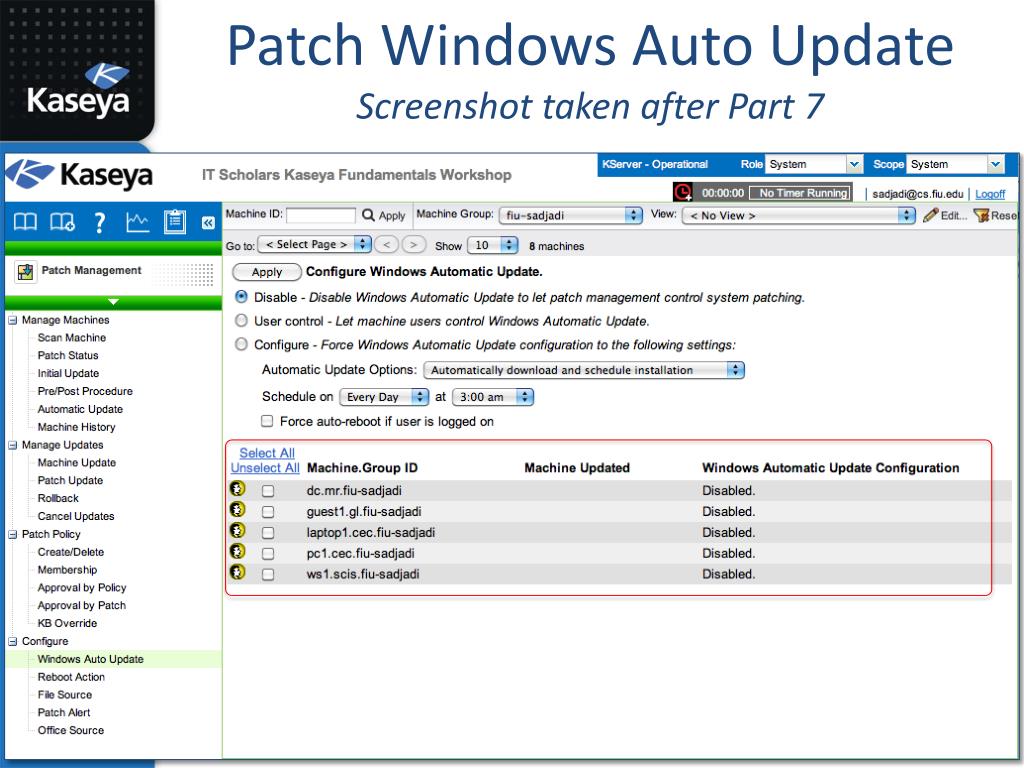Viewport: 1024px width, 768px height.
Task: Collapse the Manage Machines tree section
Action: 12,320
